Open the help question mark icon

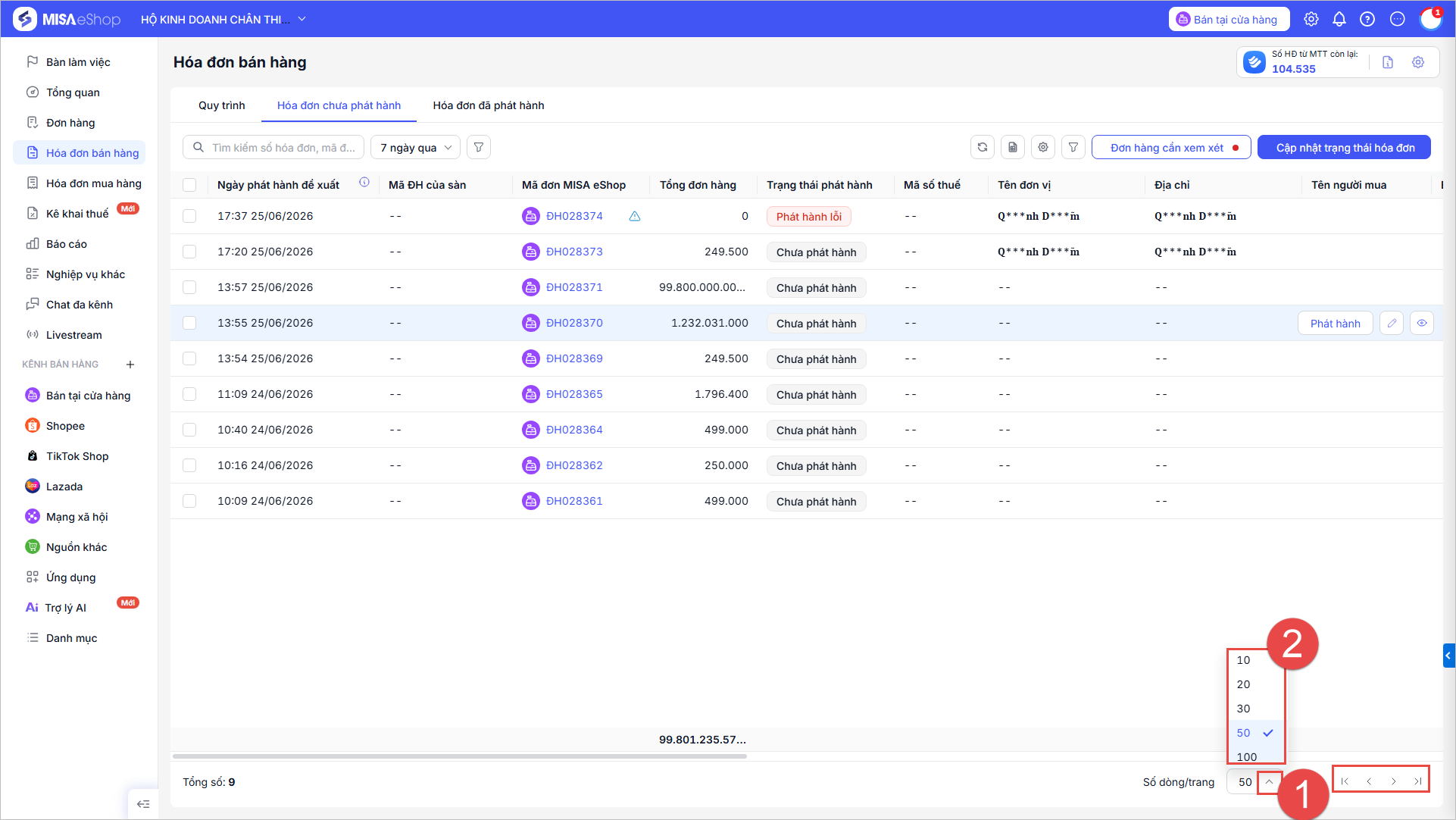pyautogui.click(x=1367, y=20)
